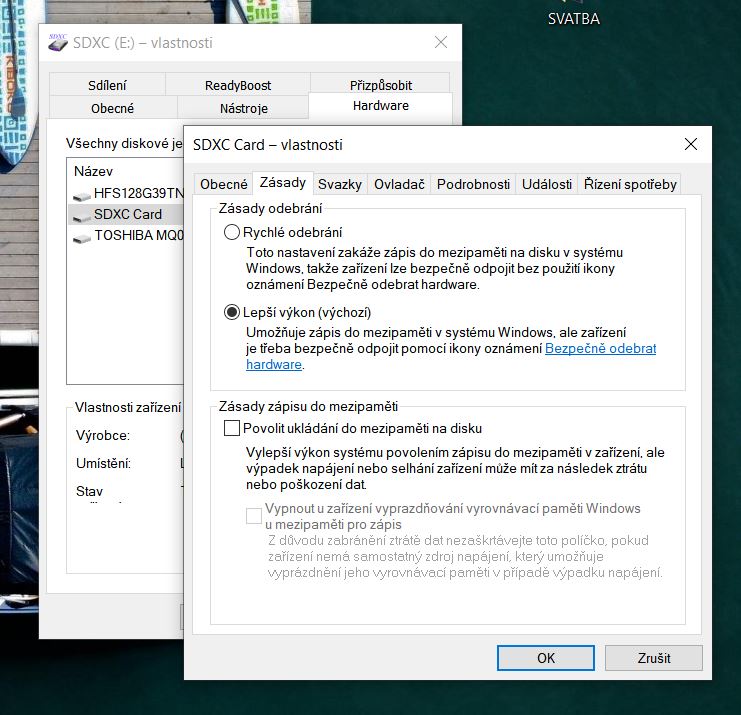Open the Svazky tab

point(340,184)
